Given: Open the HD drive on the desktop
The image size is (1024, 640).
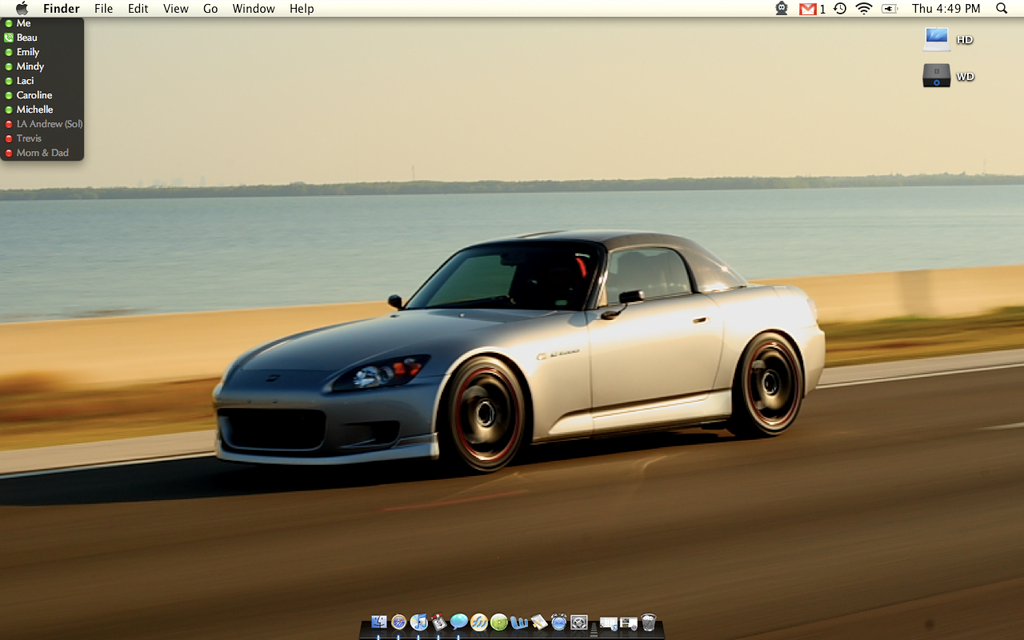Looking at the screenshot, I should click(x=937, y=39).
